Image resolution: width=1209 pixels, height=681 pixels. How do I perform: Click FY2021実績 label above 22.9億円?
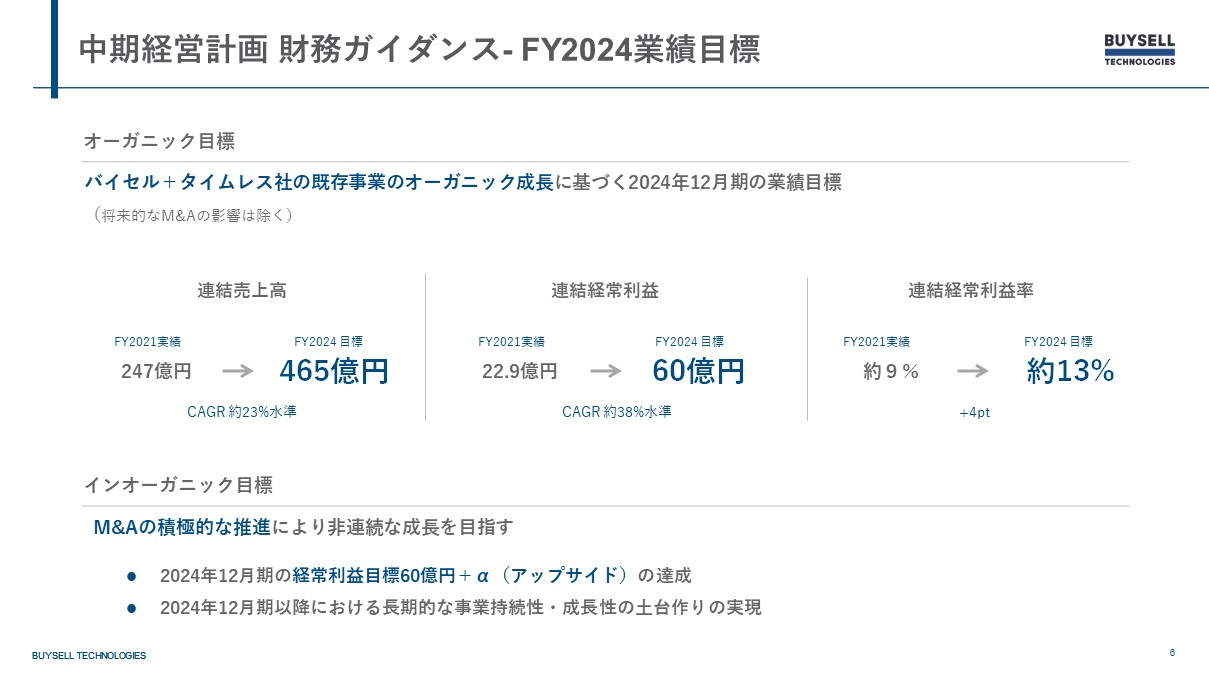click(512, 342)
